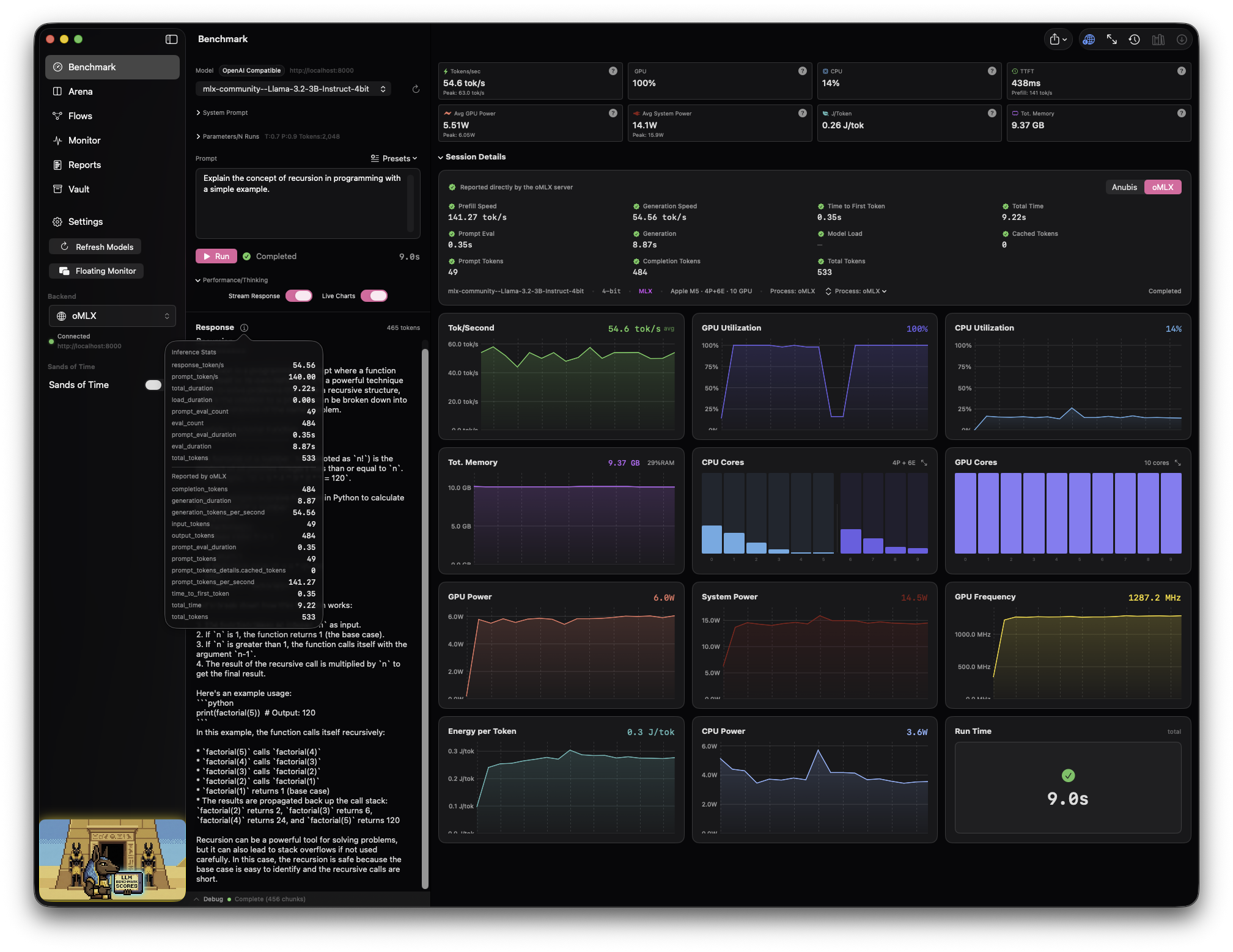Screen dimensions: 1233x952
Task: Collapse the Session Details section
Action: click(x=472, y=157)
